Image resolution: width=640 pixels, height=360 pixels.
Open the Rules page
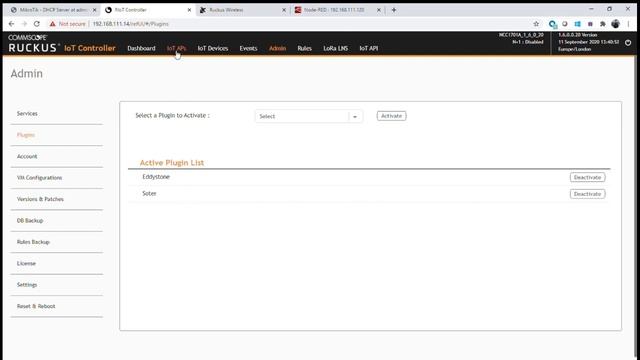(304, 48)
